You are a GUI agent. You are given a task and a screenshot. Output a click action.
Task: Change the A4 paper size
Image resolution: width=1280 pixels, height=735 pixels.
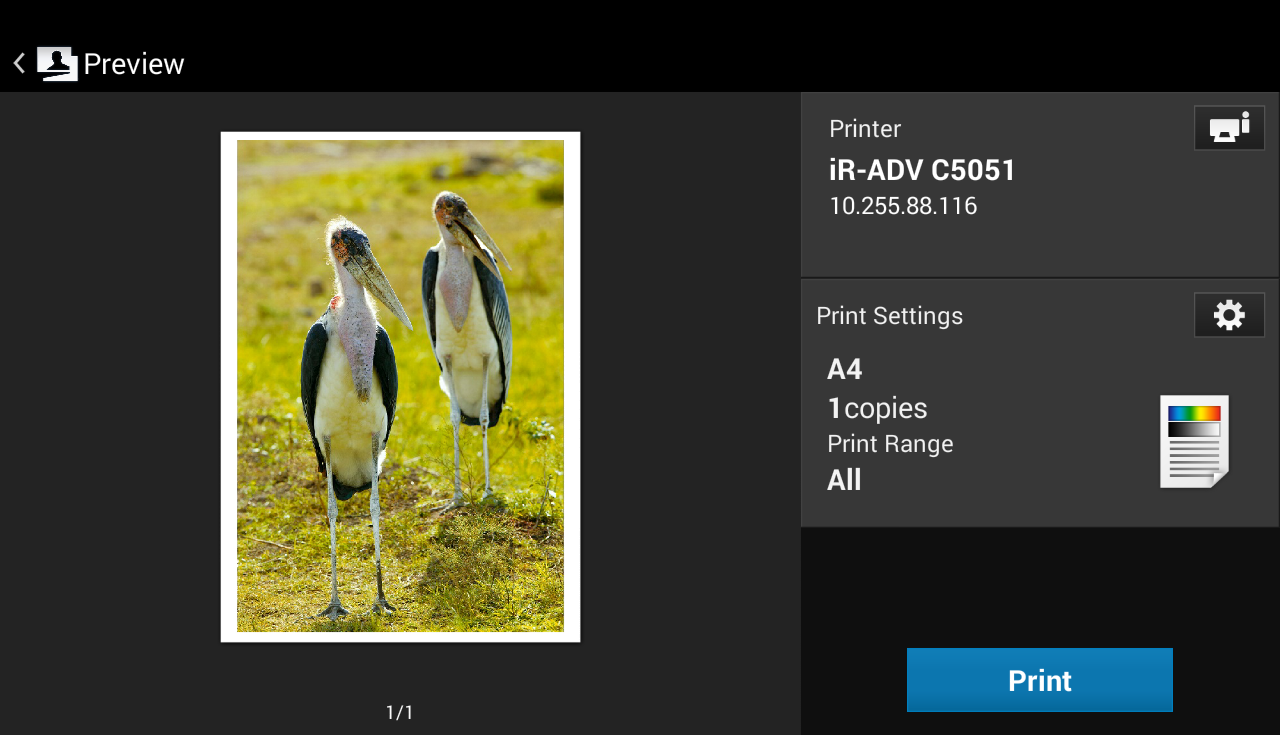[845, 370]
